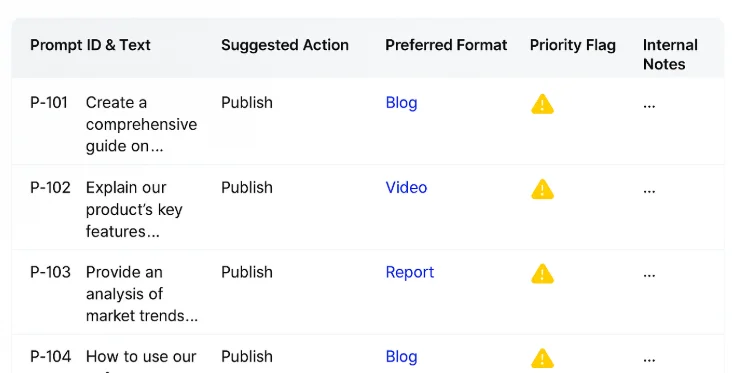Select the P-101 prompt ID cell

49,103
